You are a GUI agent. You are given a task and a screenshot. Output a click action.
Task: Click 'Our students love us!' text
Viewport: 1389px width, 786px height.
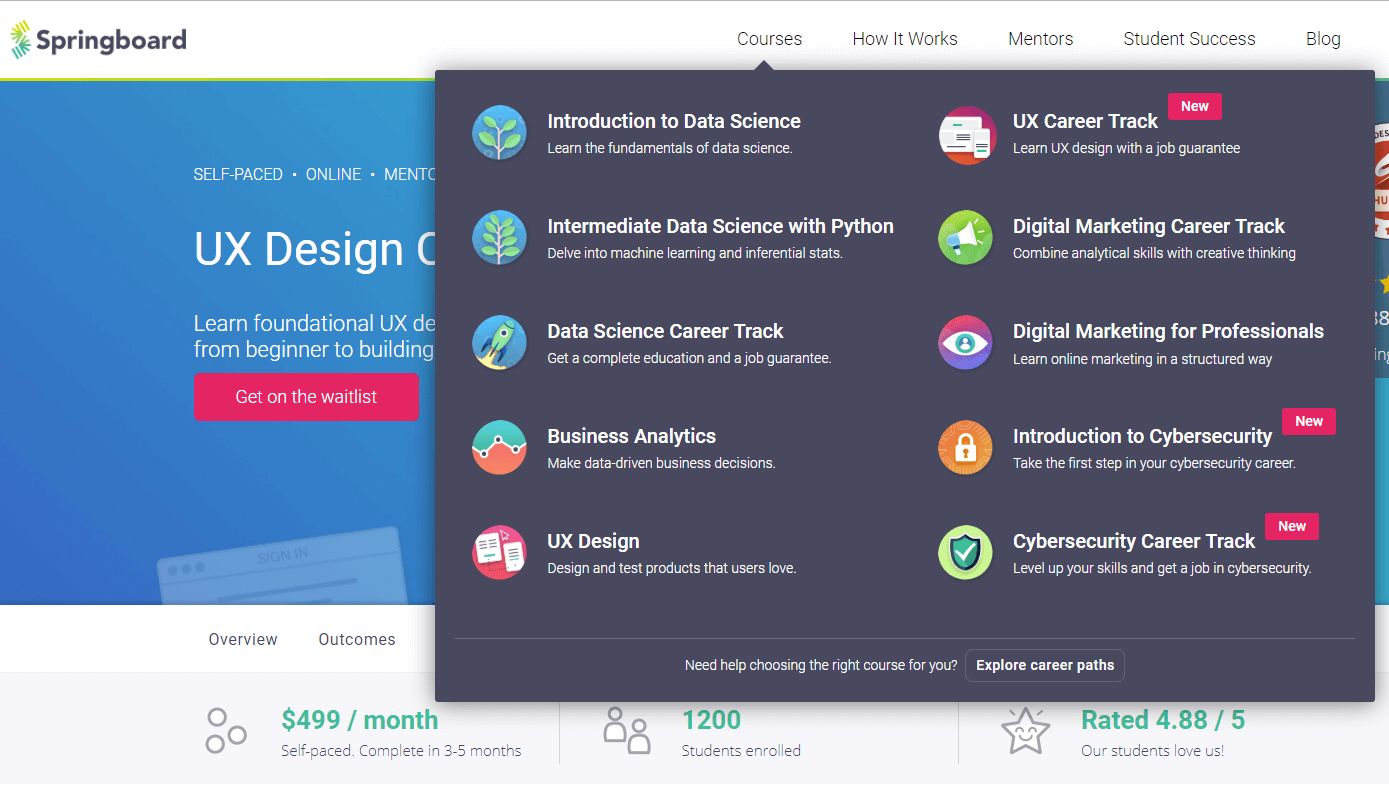point(1152,750)
